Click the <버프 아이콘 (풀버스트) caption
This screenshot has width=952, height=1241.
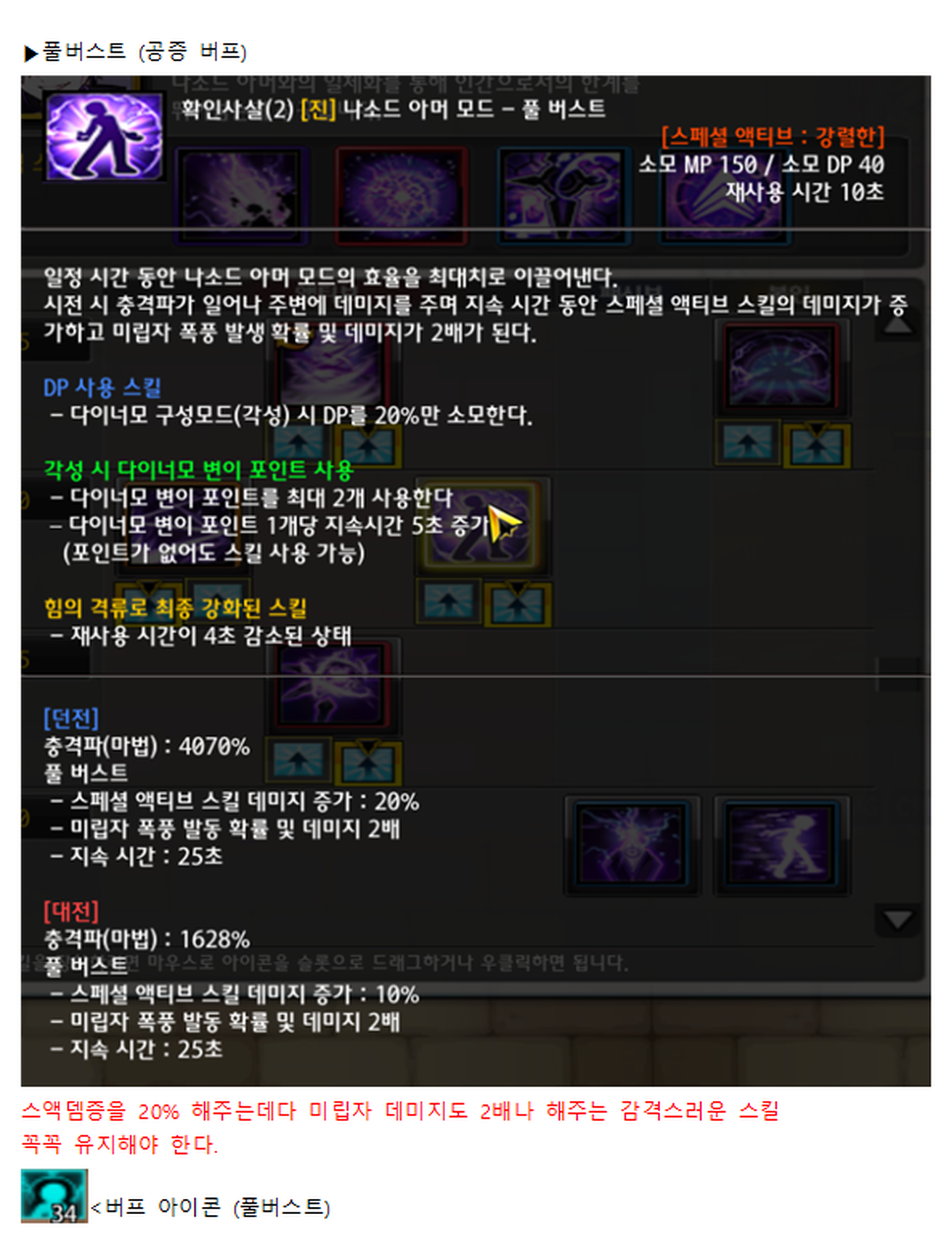tap(210, 1208)
